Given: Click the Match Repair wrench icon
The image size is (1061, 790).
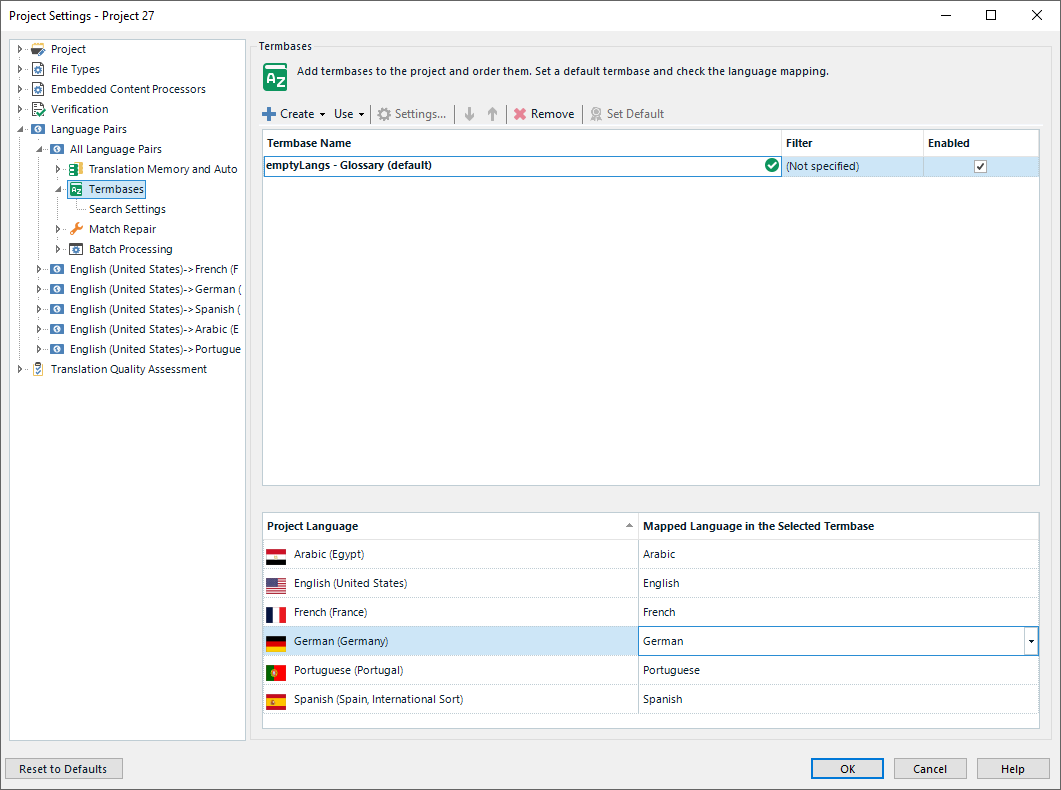Looking at the screenshot, I should 76,229.
